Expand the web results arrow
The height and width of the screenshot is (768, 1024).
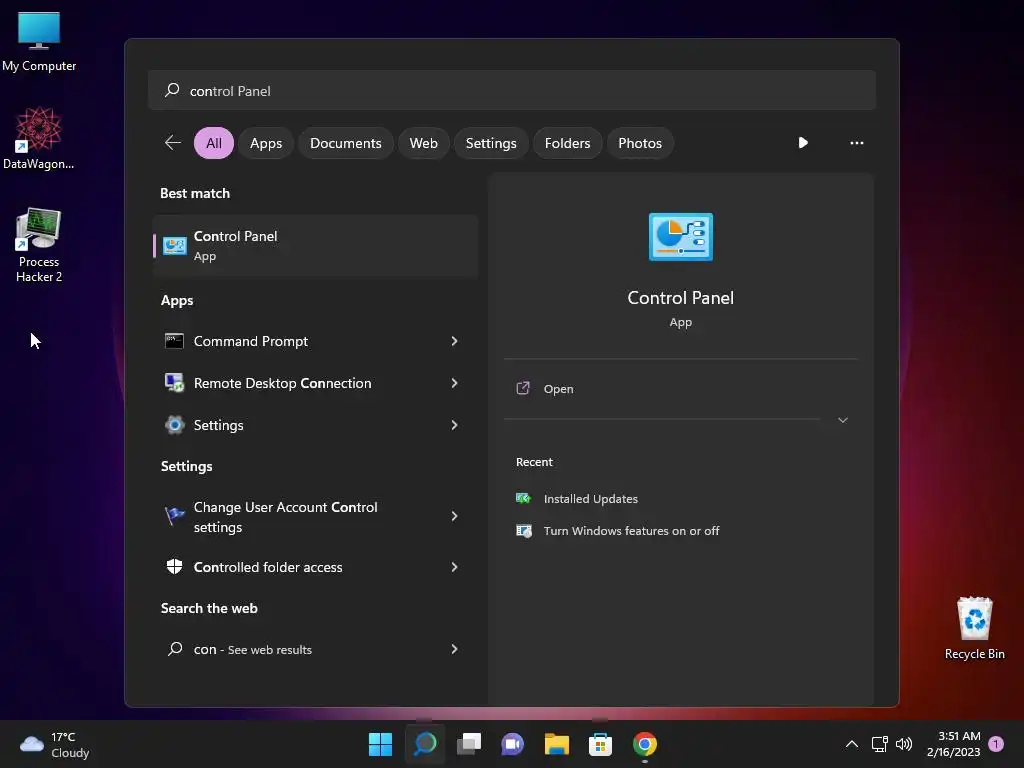tap(454, 649)
